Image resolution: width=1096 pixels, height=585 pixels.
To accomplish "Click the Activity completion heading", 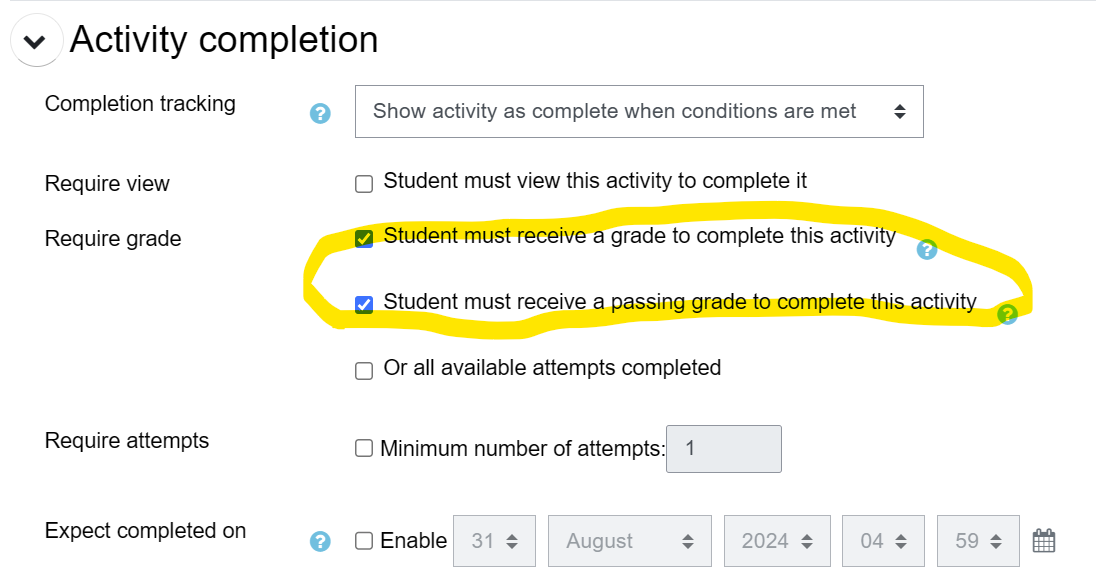I will click(224, 40).
